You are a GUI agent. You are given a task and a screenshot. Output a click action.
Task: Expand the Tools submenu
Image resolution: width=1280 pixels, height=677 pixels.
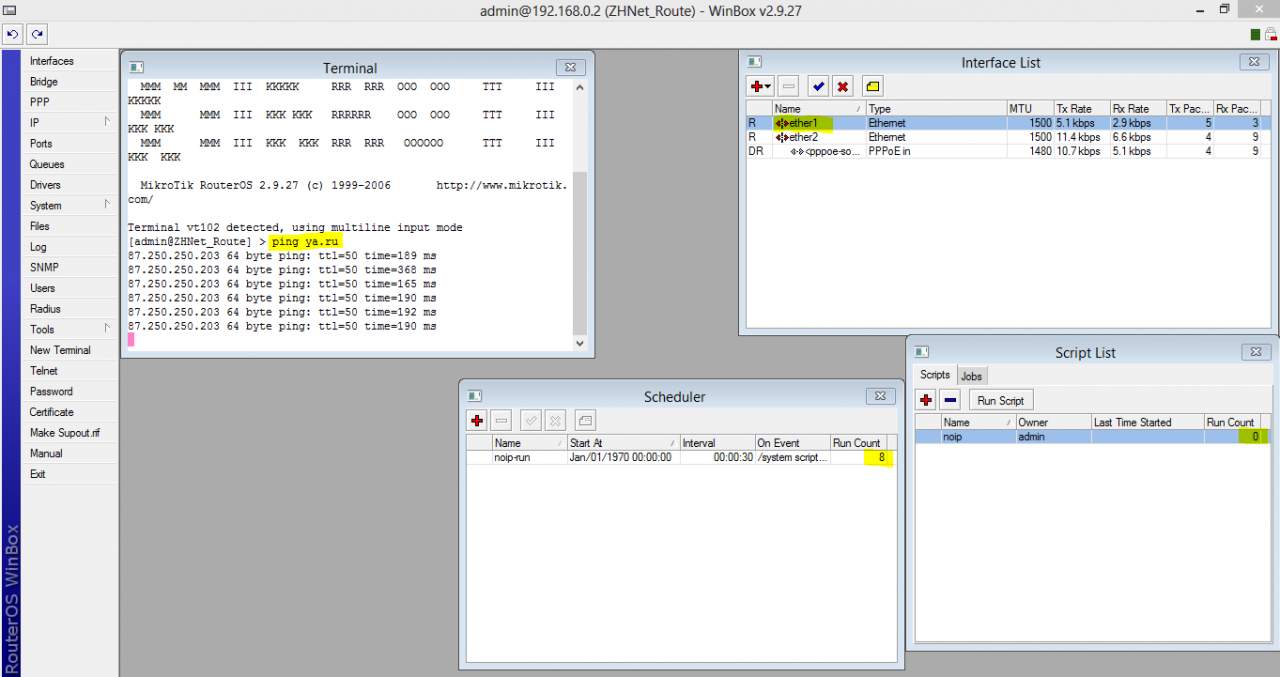tap(69, 329)
